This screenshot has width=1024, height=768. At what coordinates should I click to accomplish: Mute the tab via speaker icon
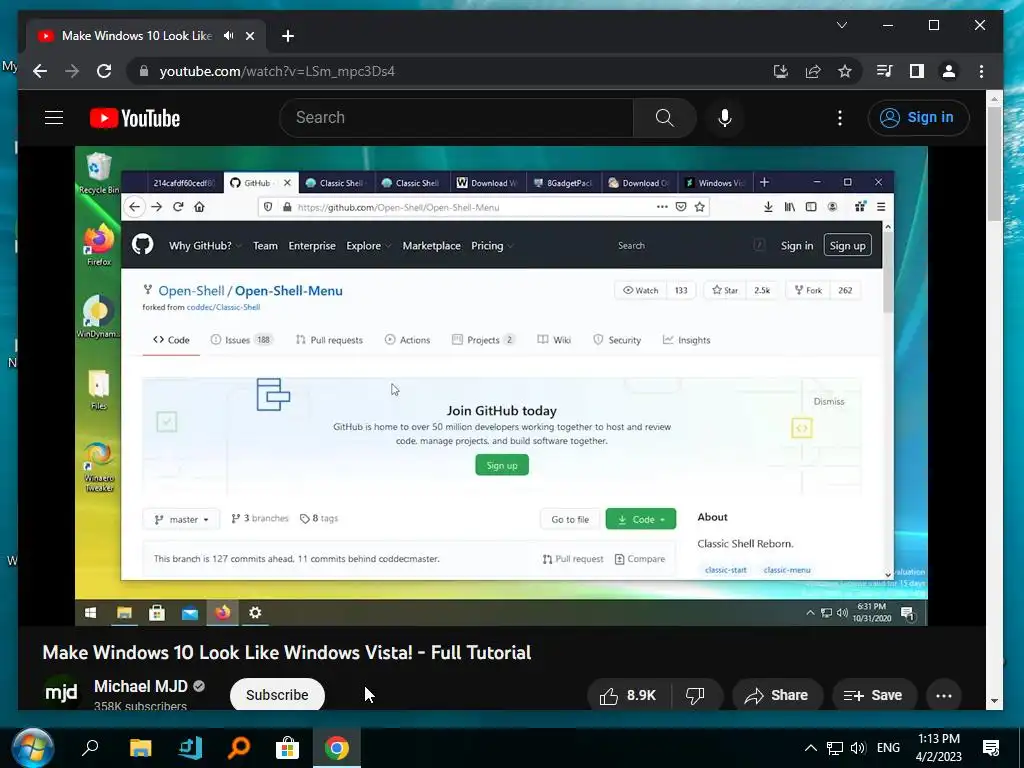(x=229, y=36)
